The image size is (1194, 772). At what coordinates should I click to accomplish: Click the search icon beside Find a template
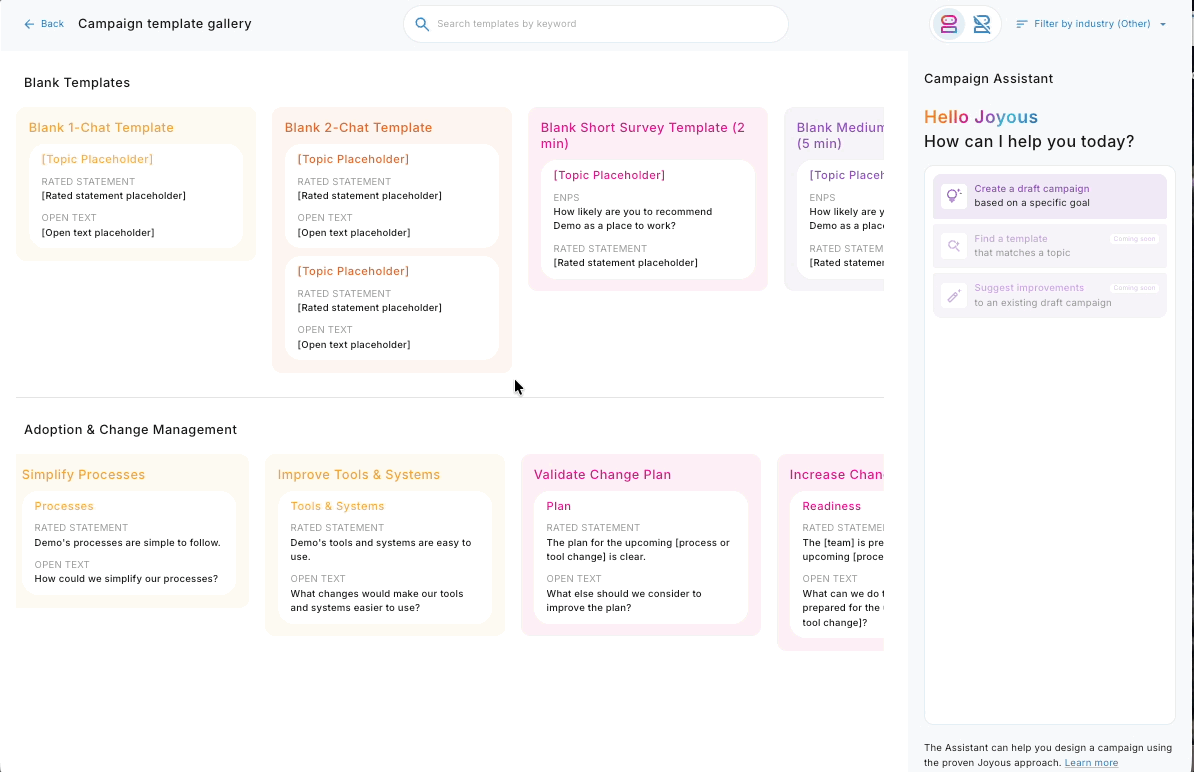[x=953, y=245]
